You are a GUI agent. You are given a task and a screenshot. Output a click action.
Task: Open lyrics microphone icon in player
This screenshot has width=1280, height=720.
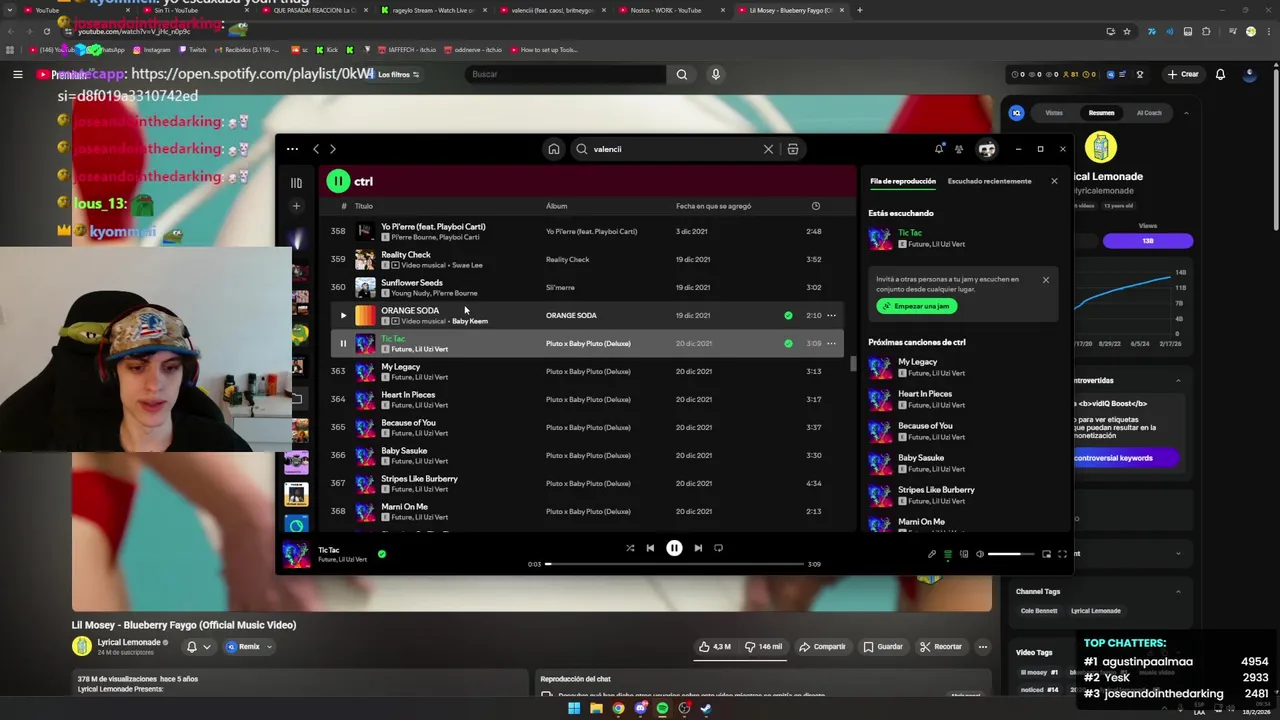(932, 554)
